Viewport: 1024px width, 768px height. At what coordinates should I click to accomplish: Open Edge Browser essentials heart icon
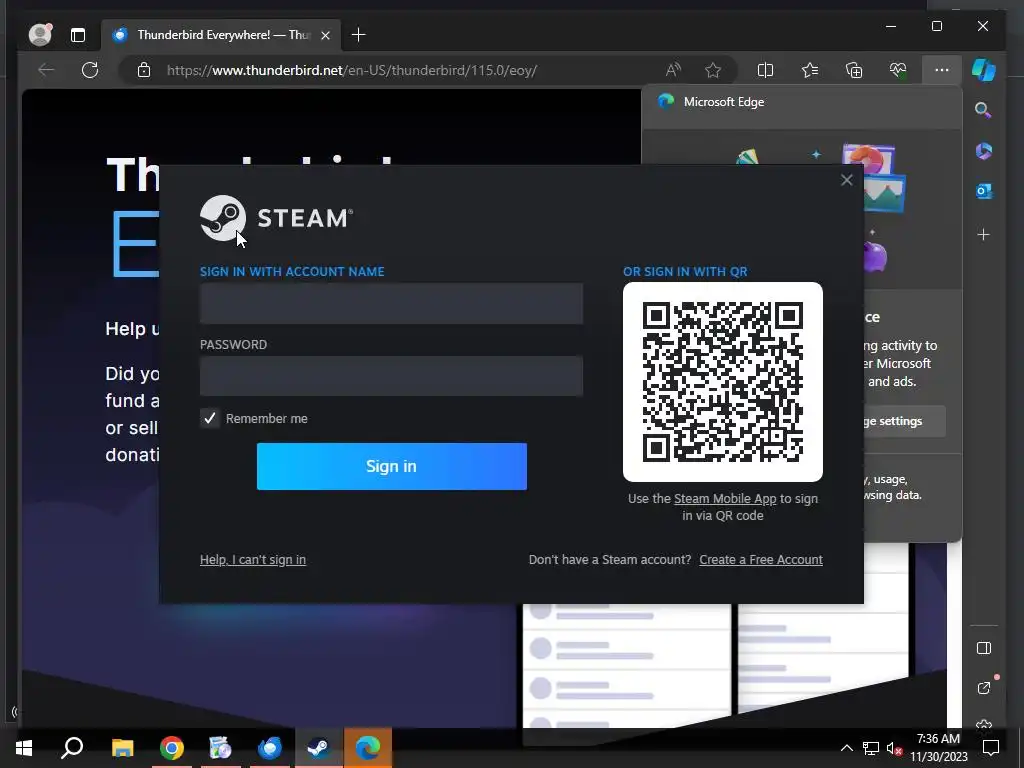(x=898, y=70)
